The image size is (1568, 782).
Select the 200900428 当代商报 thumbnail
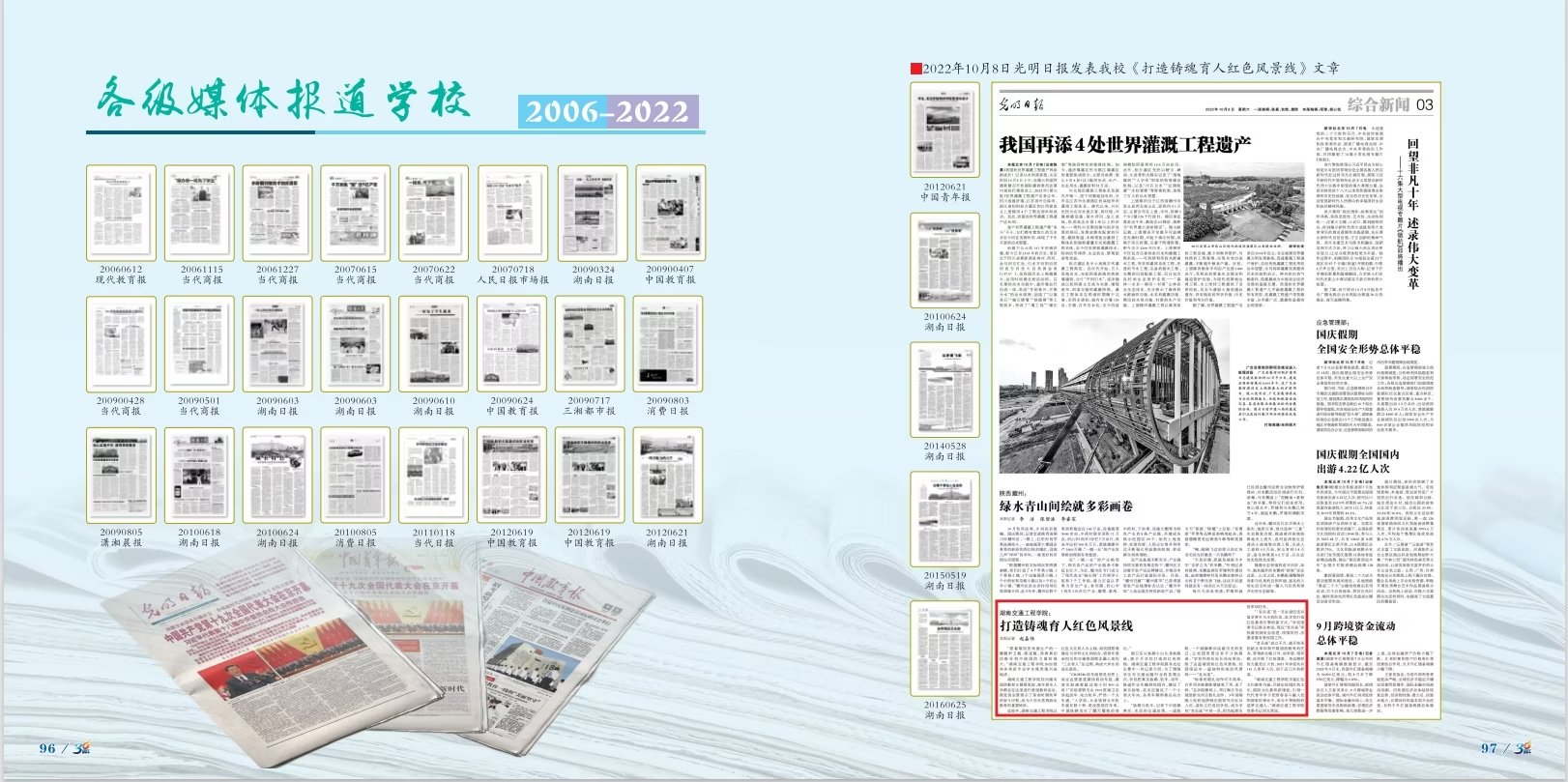click(x=121, y=343)
